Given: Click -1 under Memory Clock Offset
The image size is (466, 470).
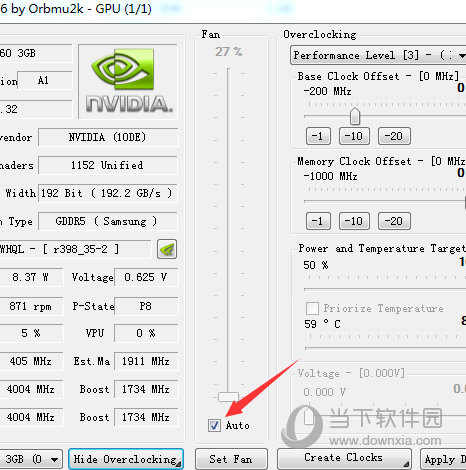Looking at the screenshot, I should (318, 221).
